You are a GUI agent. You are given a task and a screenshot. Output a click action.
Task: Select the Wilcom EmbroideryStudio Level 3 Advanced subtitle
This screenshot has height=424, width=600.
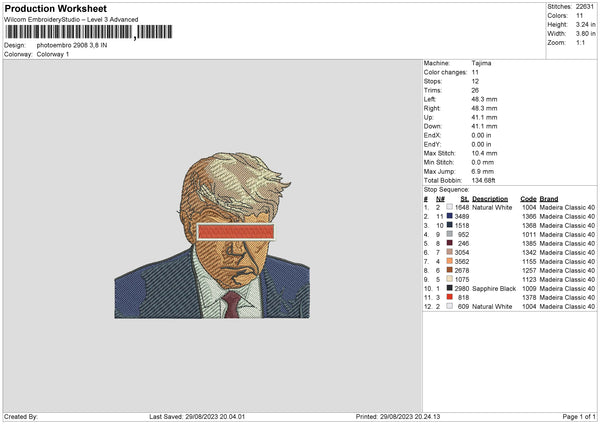(x=71, y=20)
